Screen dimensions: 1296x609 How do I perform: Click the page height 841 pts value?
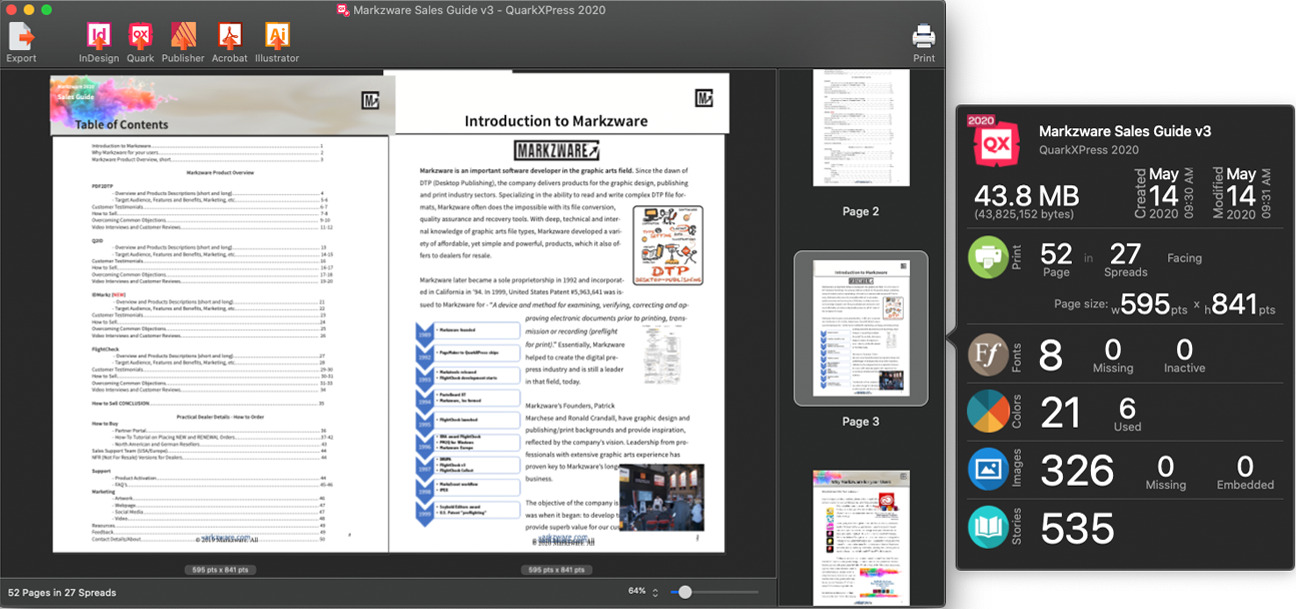[1240, 304]
